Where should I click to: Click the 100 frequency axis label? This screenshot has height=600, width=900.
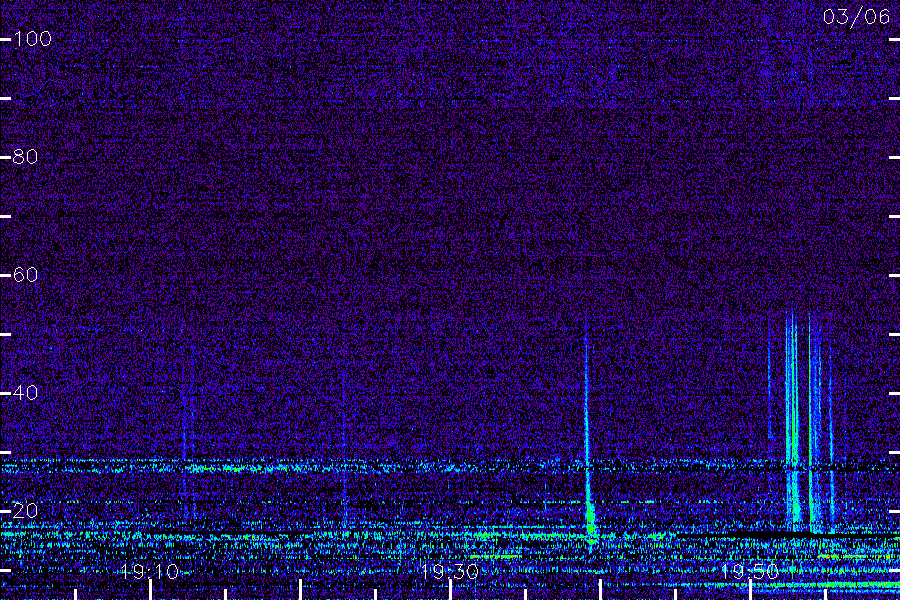point(33,39)
